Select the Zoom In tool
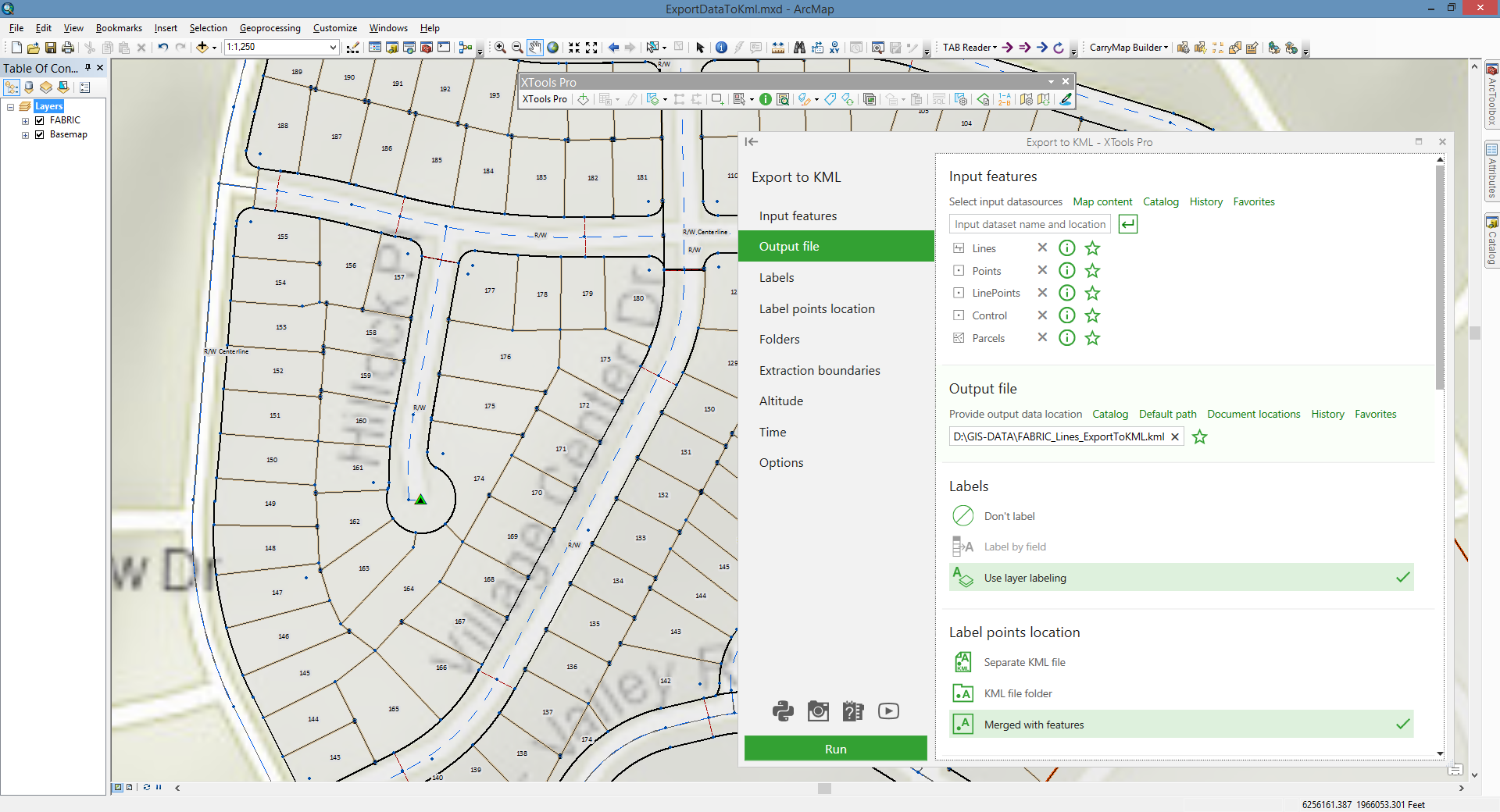 coord(500,48)
